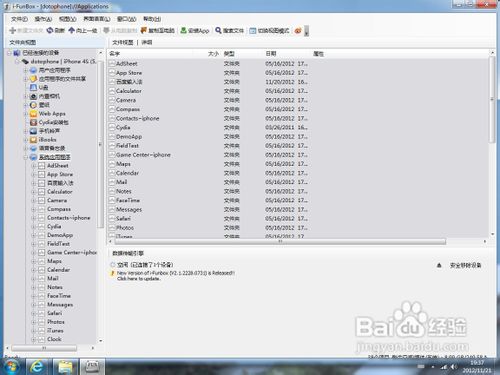This screenshot has width=500, height=375.
Task: Click the Install App toolbar icon
Action: pyautogui.click(x=183, y=30)
